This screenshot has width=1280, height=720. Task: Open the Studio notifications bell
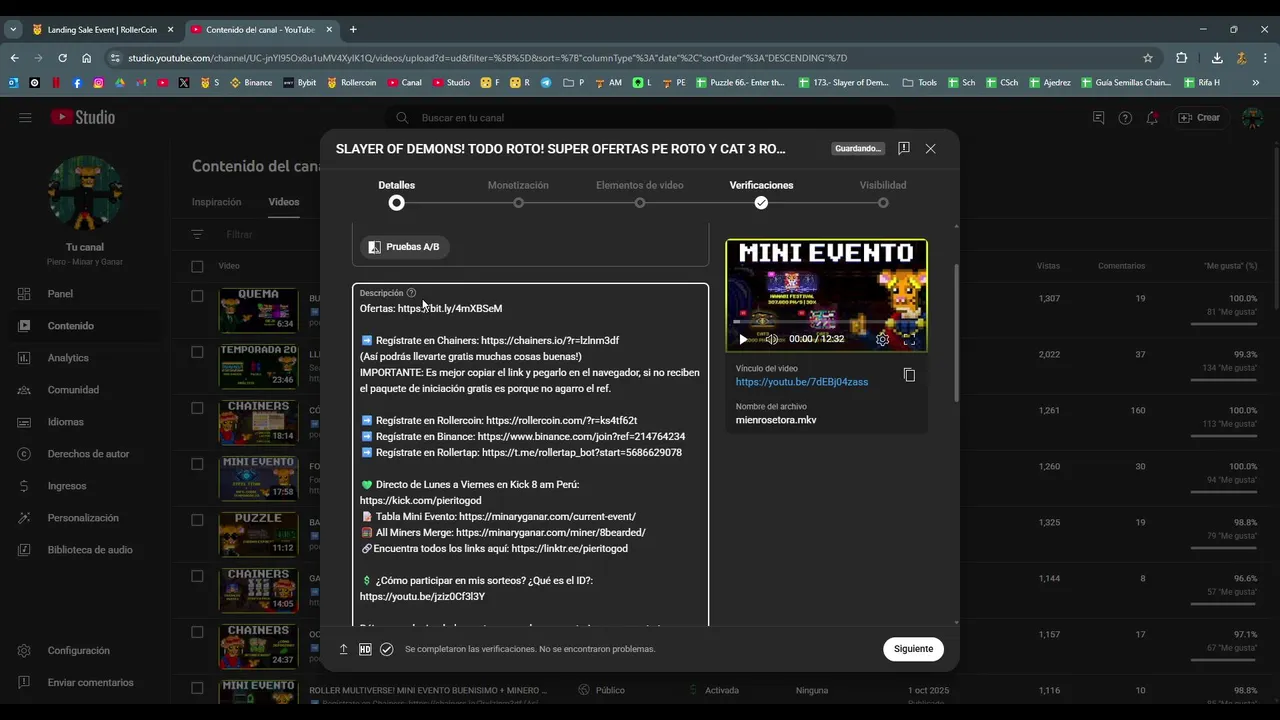(x=1152, y=117)
